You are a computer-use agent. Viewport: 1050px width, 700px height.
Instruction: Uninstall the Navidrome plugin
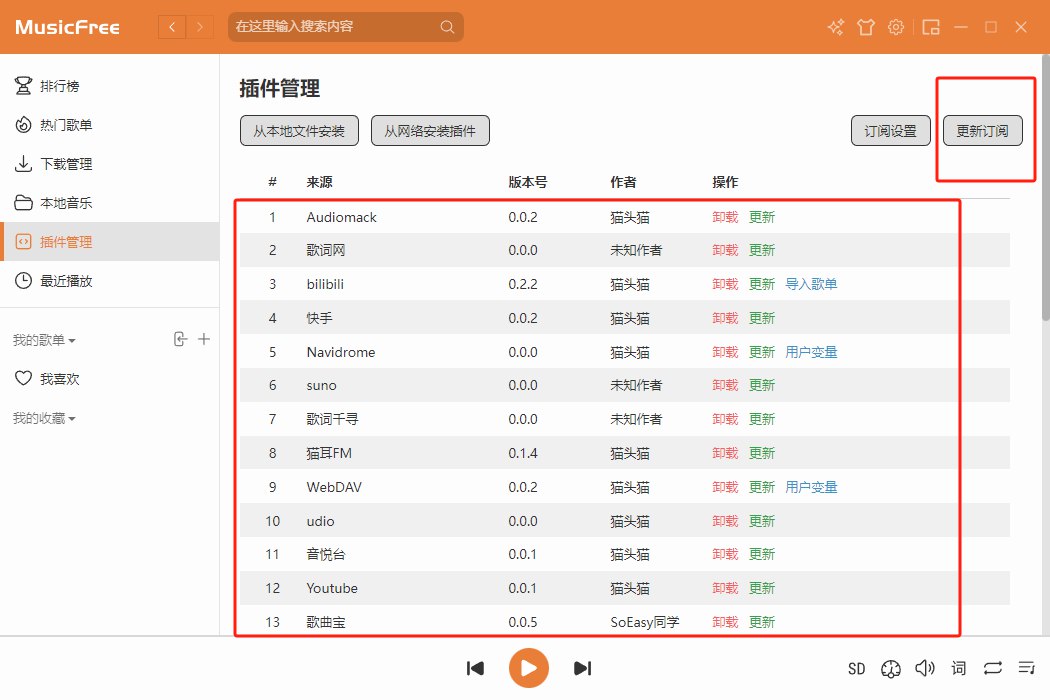pos(725,352)
